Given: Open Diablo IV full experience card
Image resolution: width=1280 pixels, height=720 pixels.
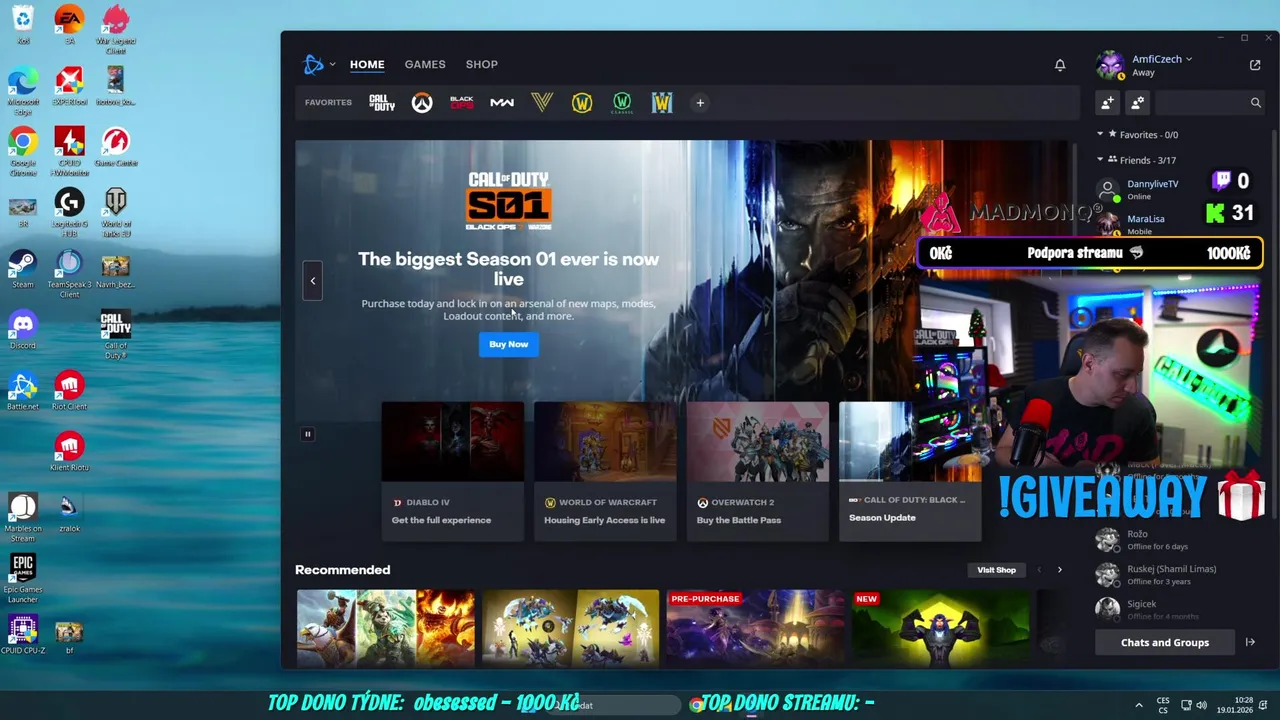Looking at the screenshot, I should click(452, 471).
